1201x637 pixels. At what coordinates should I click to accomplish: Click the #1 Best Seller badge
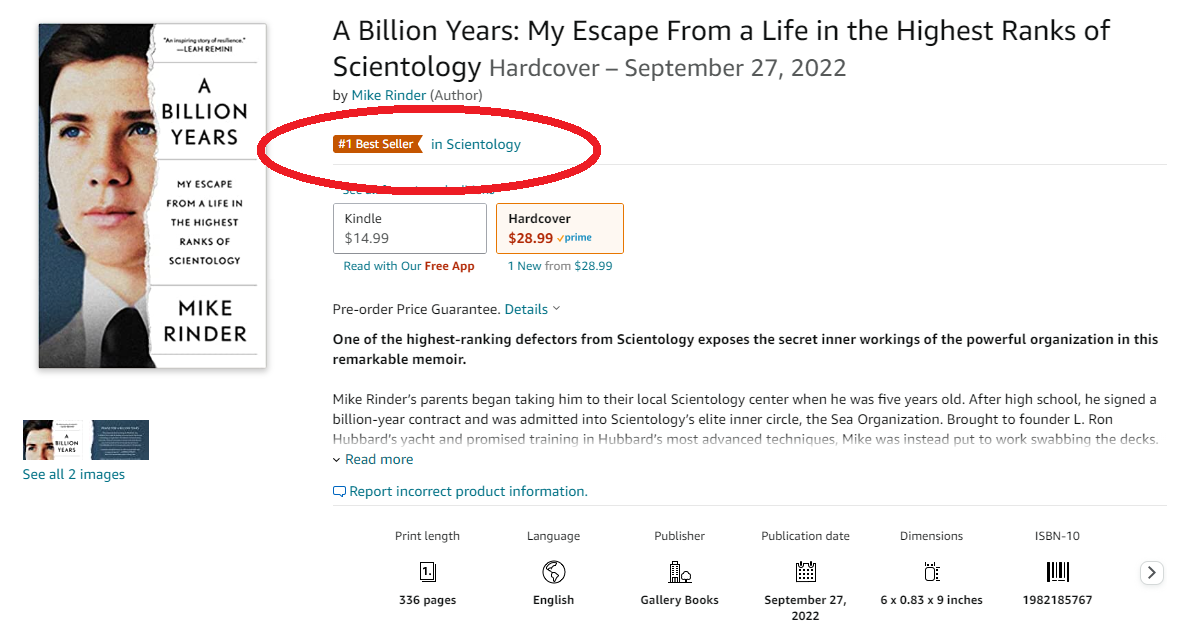(x=377, y=144)
